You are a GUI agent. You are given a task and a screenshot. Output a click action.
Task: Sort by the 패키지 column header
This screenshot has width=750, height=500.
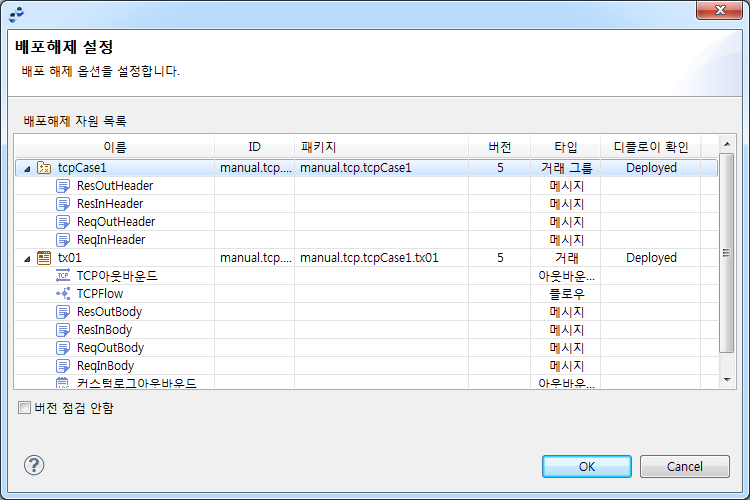[381, 147]
